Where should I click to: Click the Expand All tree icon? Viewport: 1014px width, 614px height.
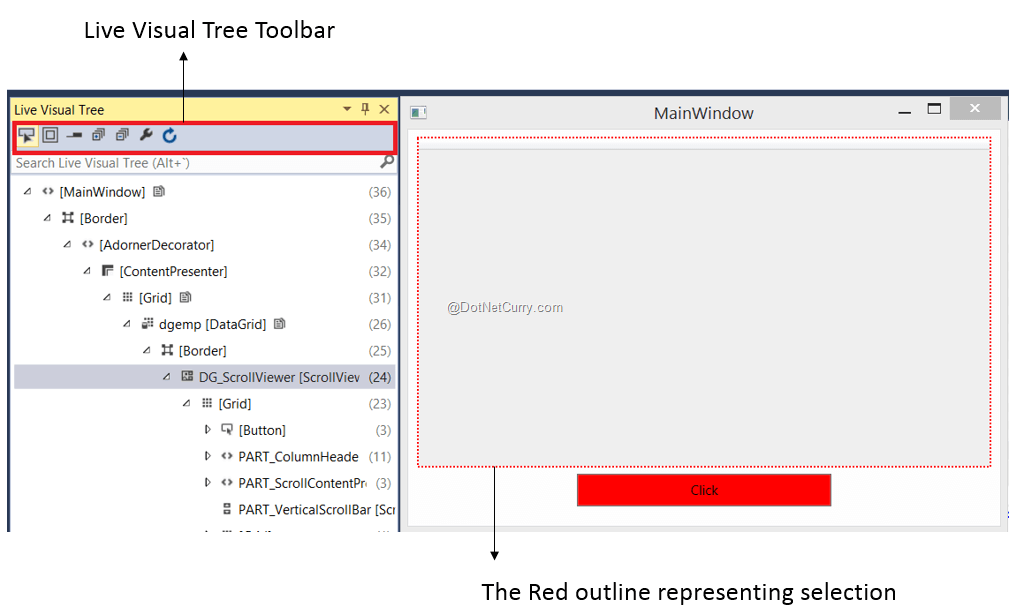pyautogui.click(x=98, y=135)
